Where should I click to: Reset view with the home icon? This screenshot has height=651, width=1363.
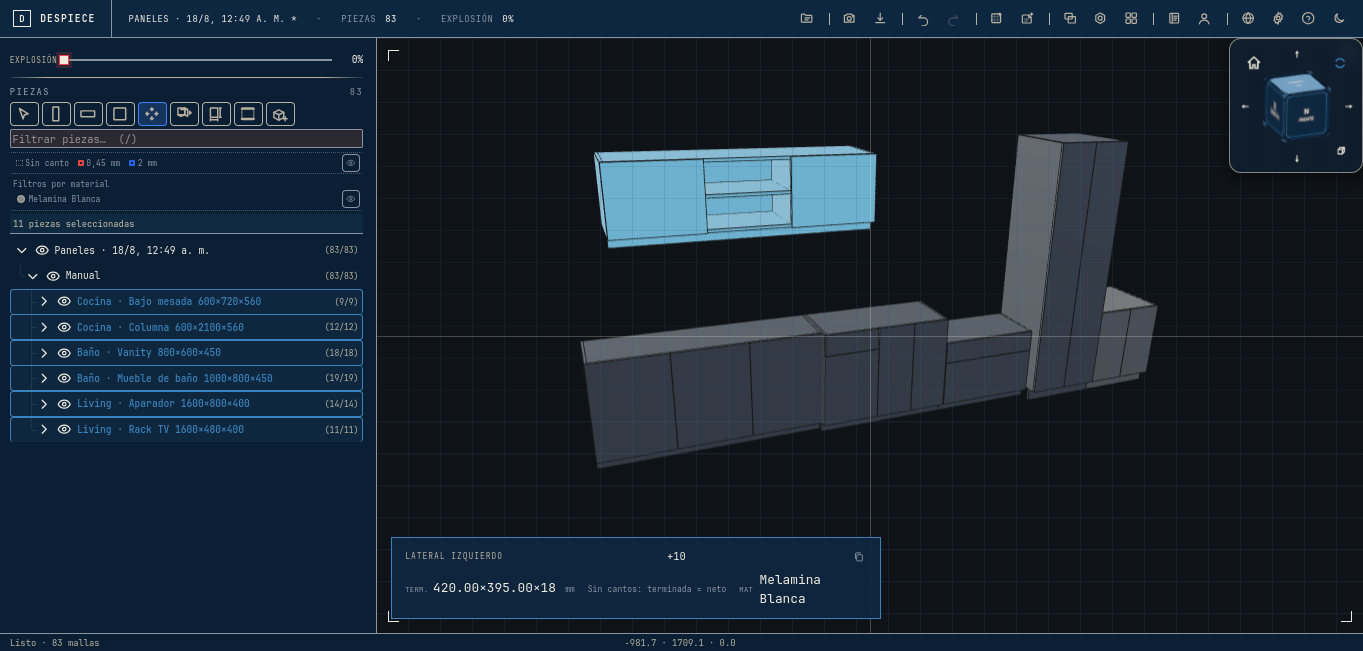(x=1254, y=63)
